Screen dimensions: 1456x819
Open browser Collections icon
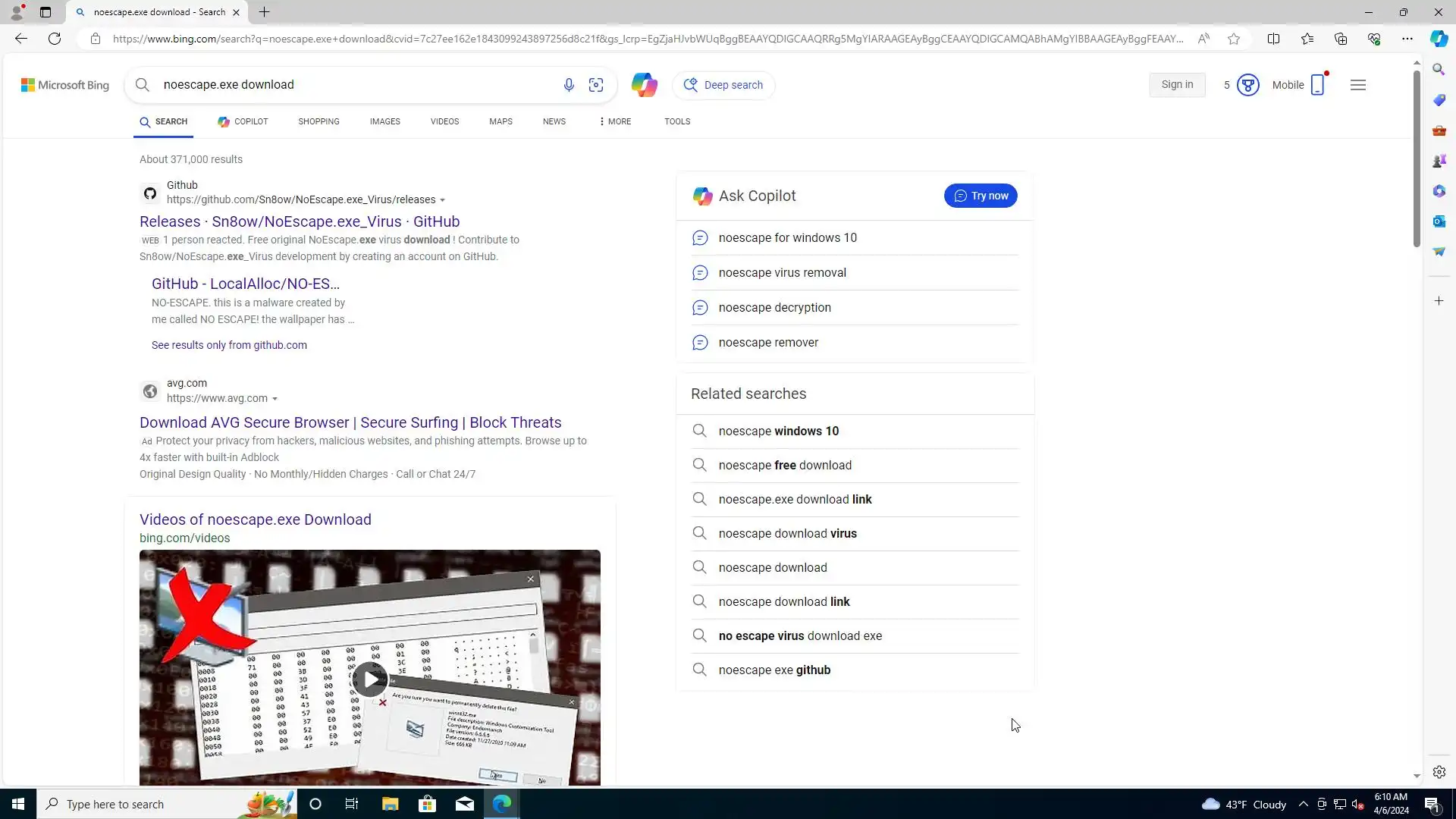1340,39
